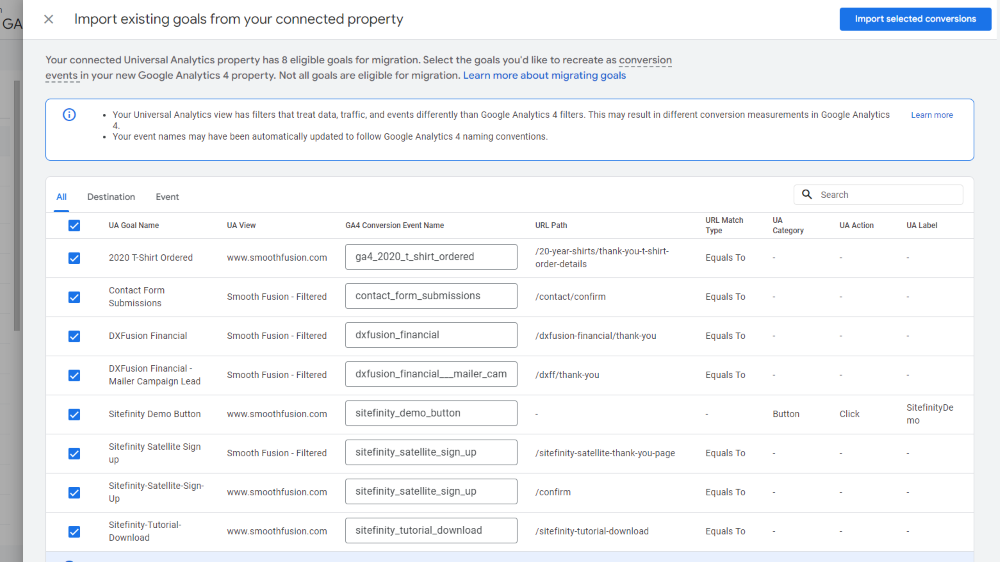
Task: Switch to the All tab
Action: coord(61,196)
